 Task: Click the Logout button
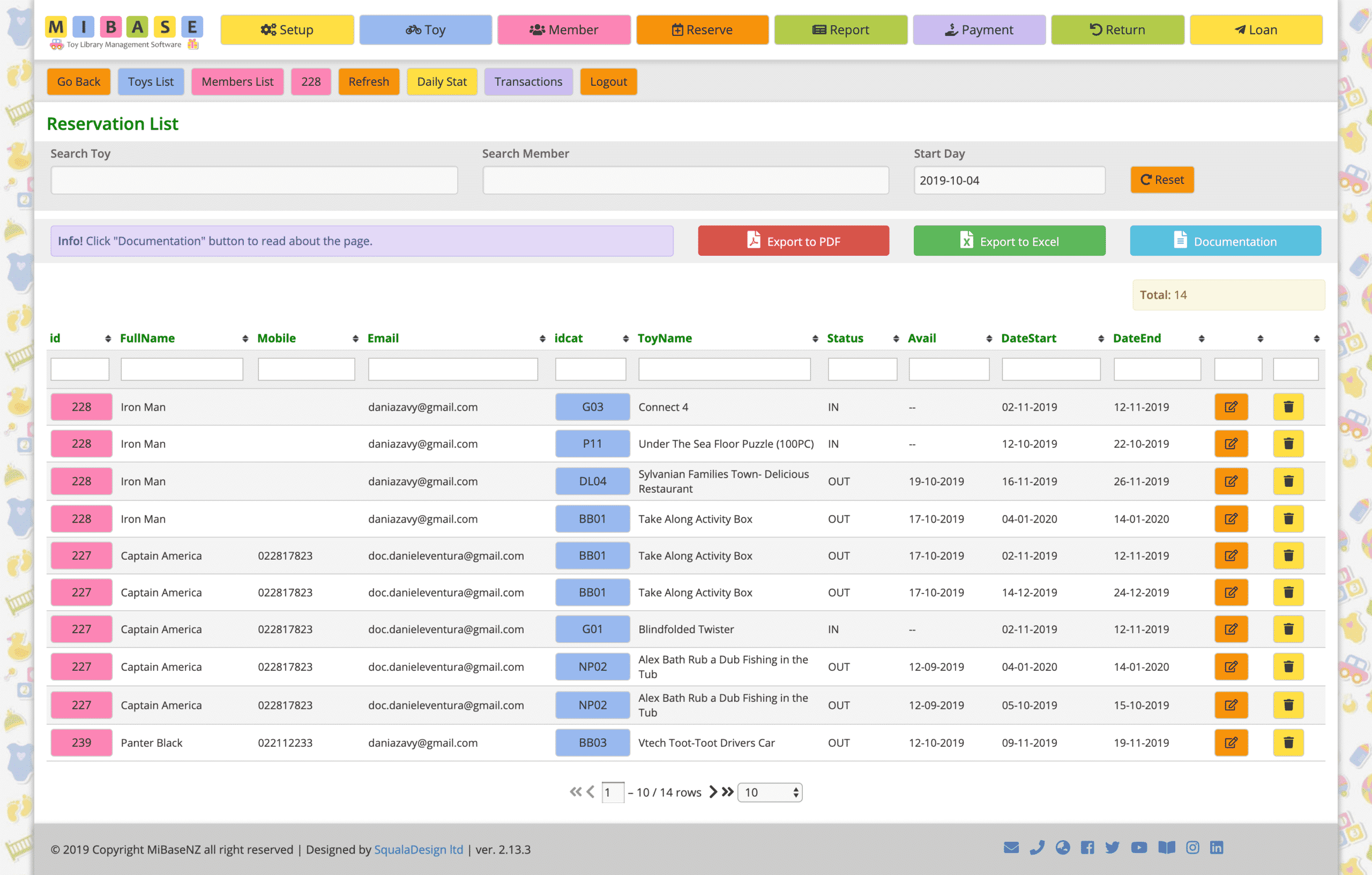point(608,81)
